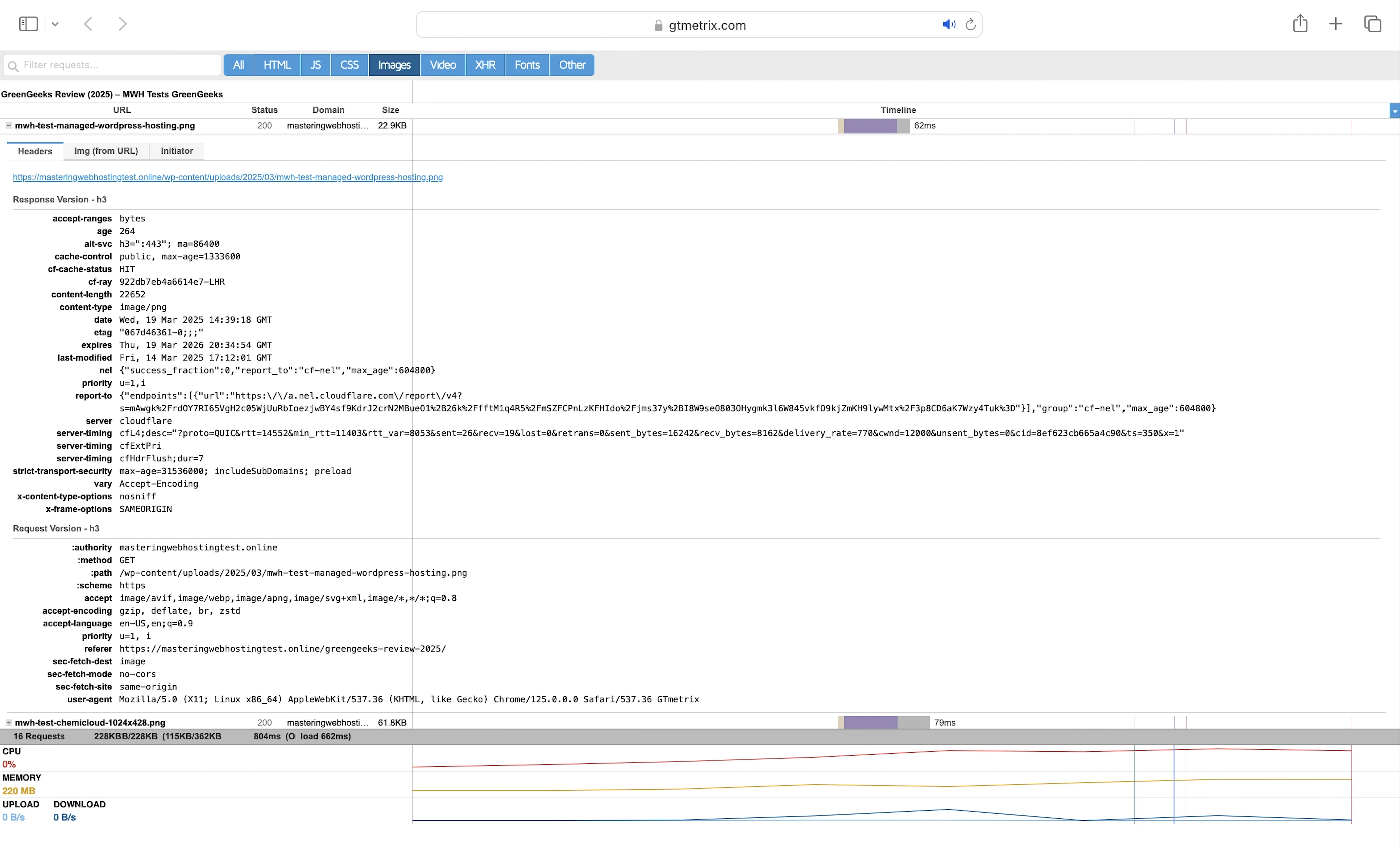Image resolution: width=1400 pixels, height=851 pixels.
Task: Open the Initiator tab
Action: click(177, 151)
